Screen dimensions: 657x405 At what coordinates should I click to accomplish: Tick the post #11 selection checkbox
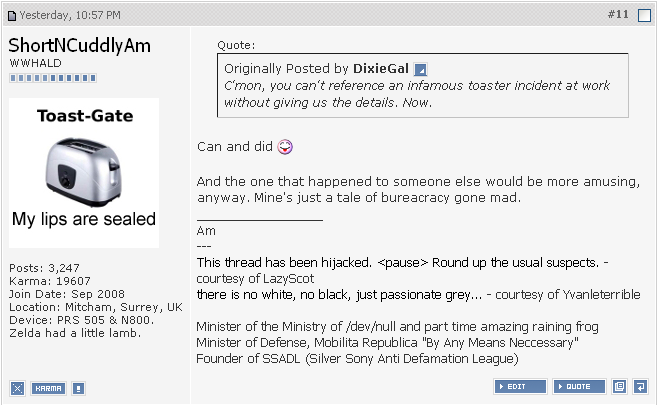pos(643,16)
